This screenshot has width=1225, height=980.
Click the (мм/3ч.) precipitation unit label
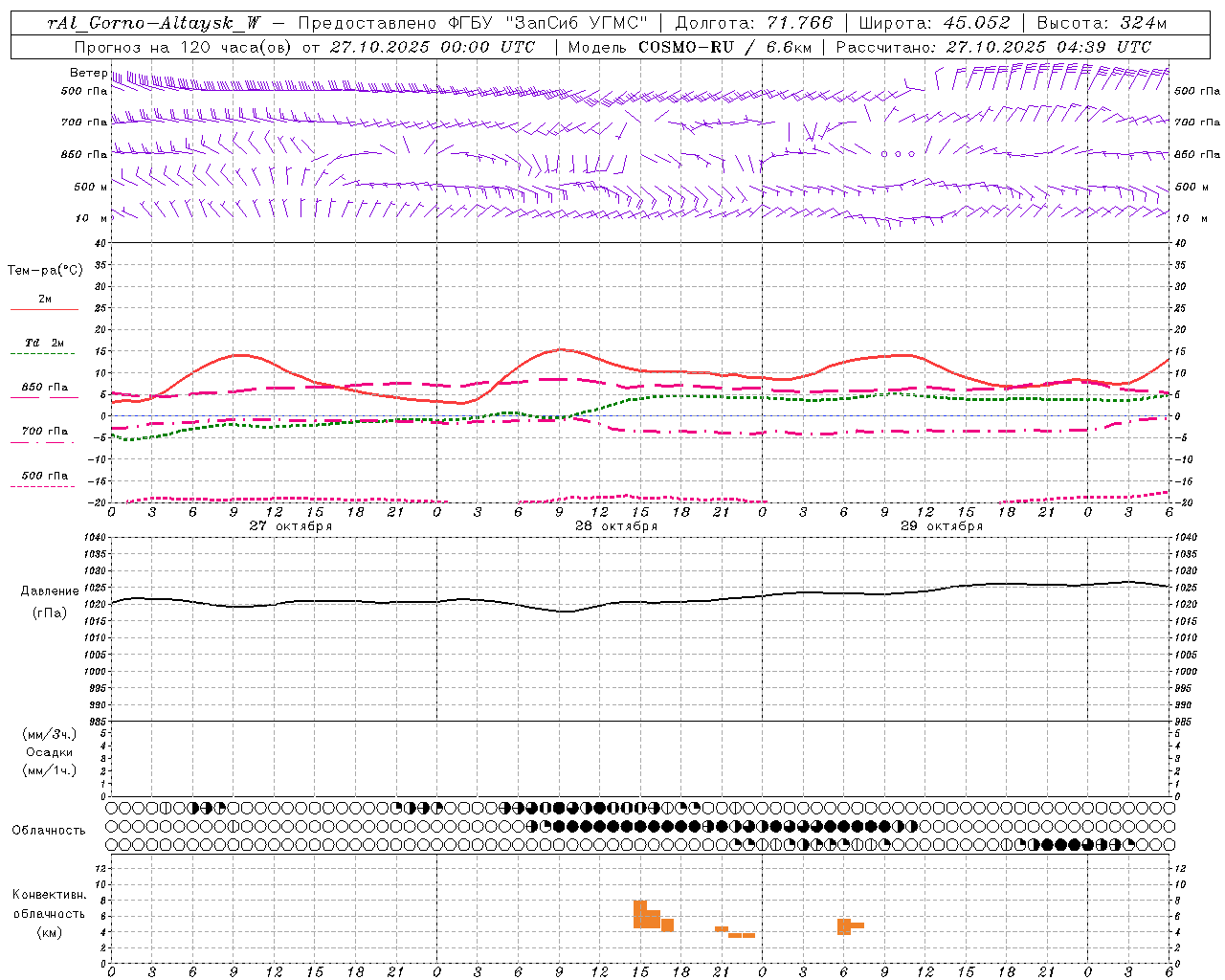tap(50, 734)
